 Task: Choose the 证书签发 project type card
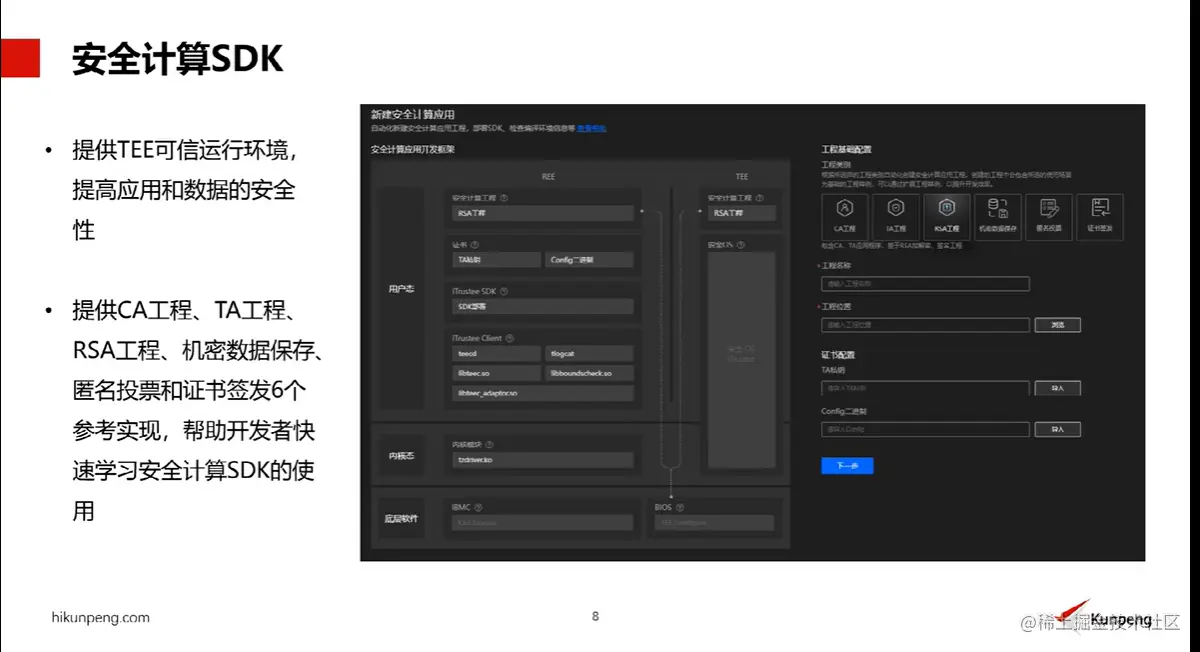pyautogui.click(x=1100, y=216)
